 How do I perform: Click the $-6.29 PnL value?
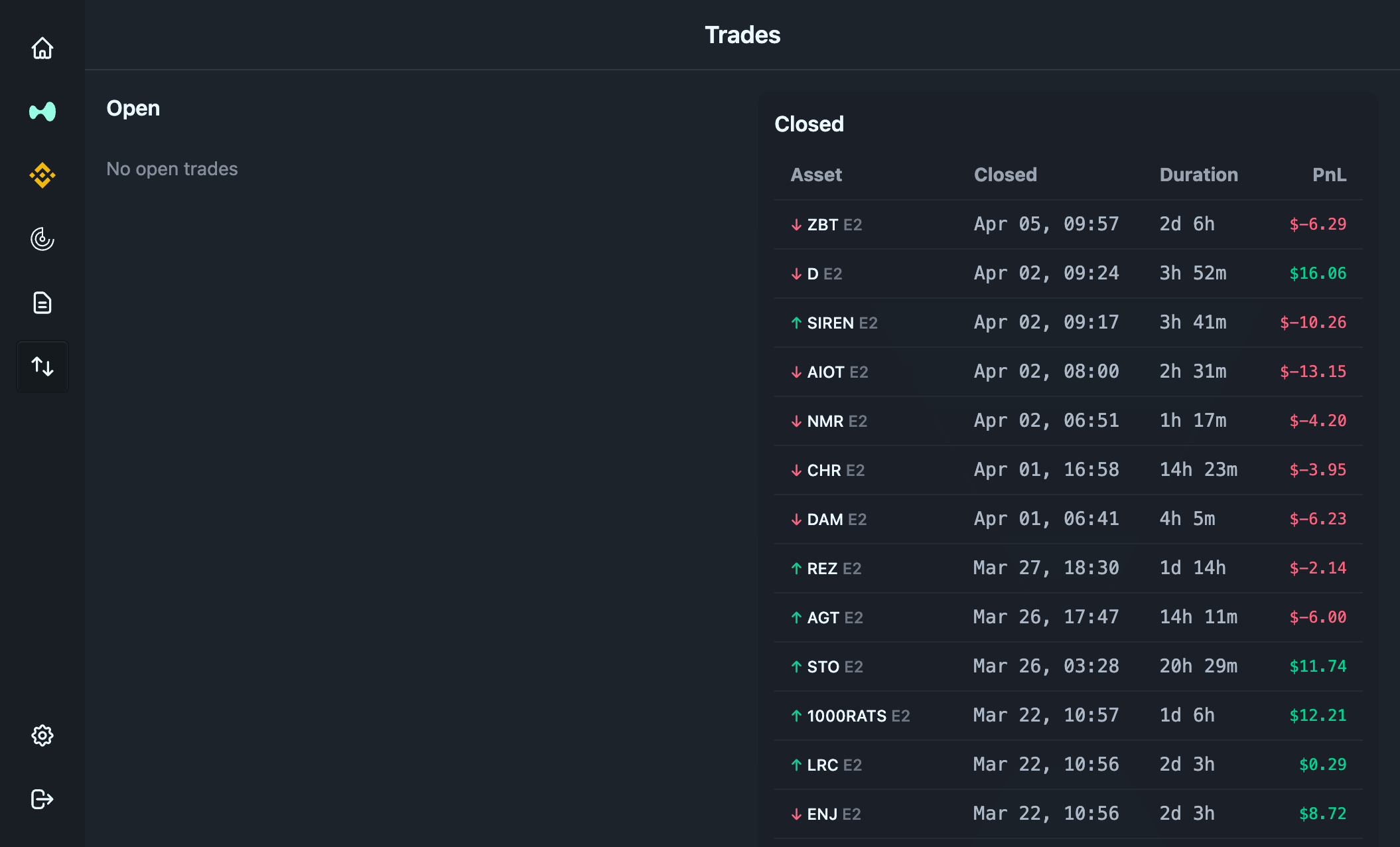[1318, 224]
